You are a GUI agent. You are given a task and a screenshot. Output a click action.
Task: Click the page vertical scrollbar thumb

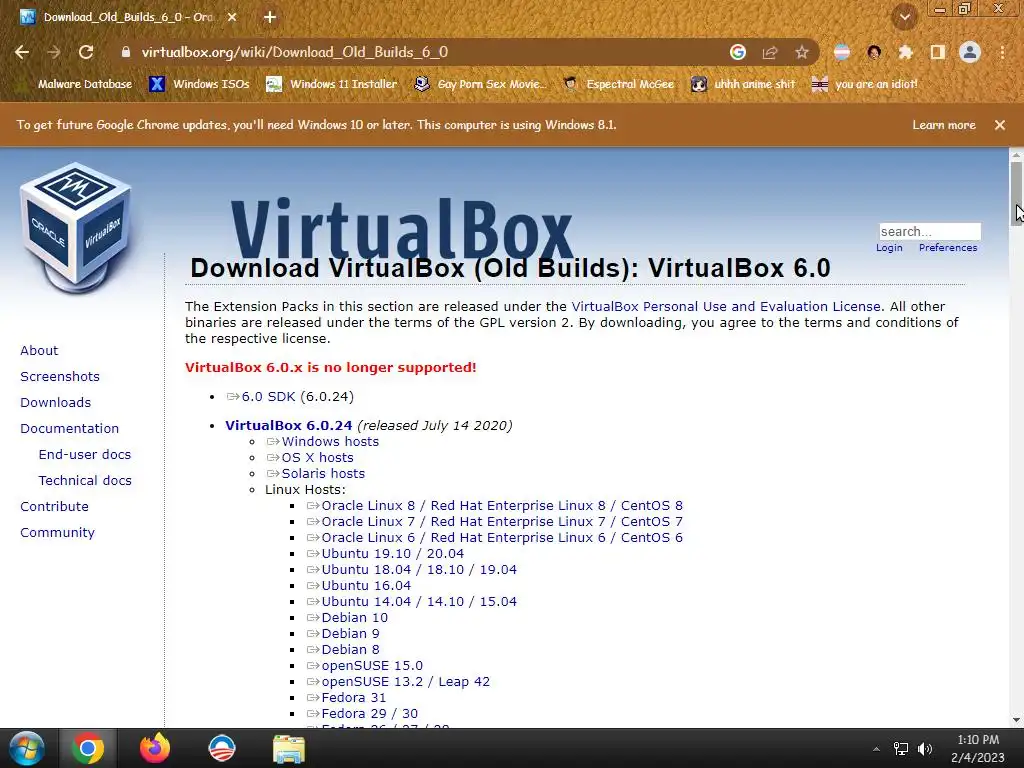(1016, 193)
